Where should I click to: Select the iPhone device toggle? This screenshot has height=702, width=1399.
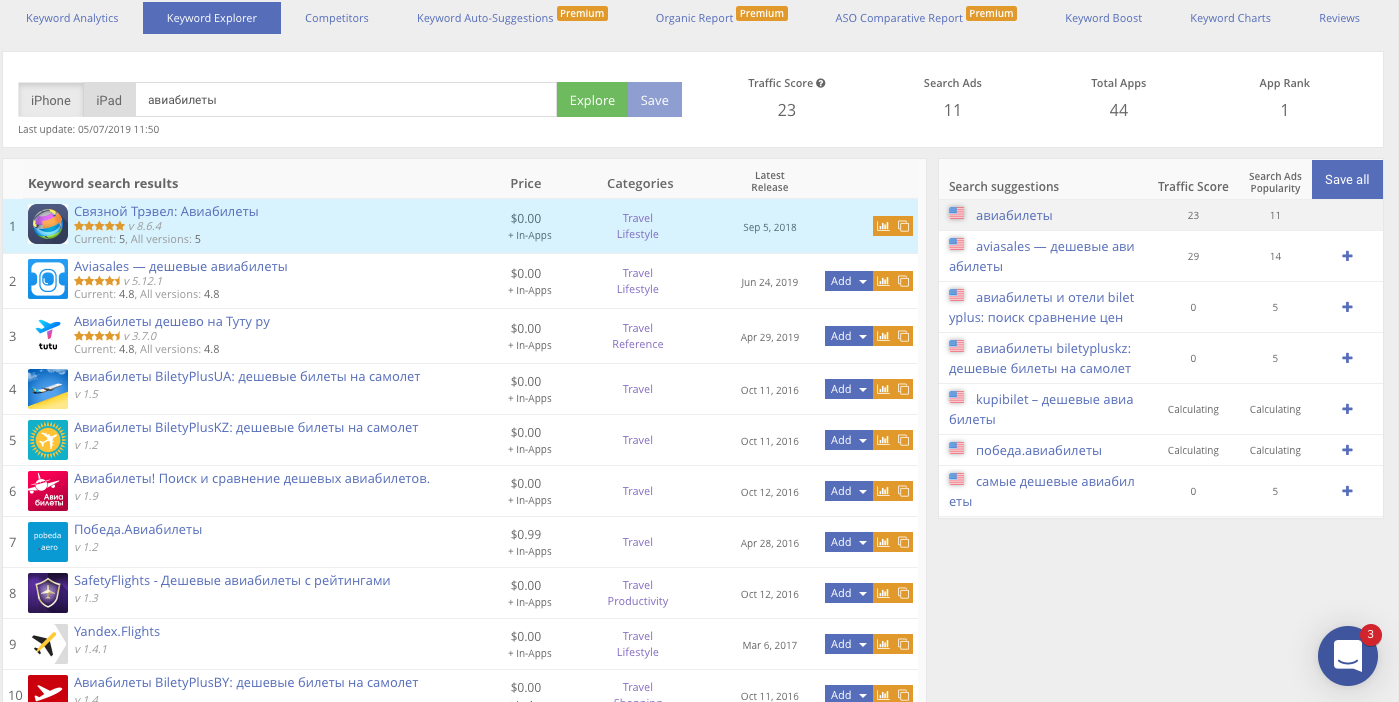[51, 100]
